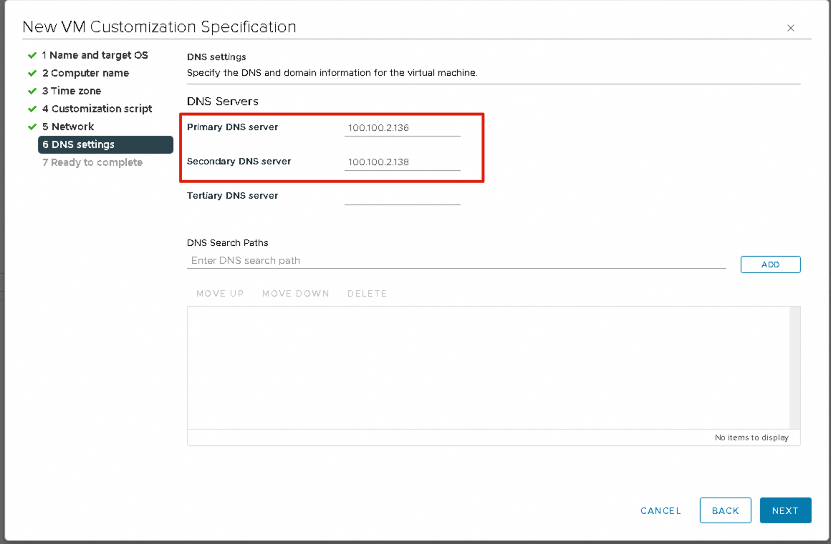Click into the Tertiary DNS server field
This screenshot has width=832, height=544.
click(x=402, y=196)
